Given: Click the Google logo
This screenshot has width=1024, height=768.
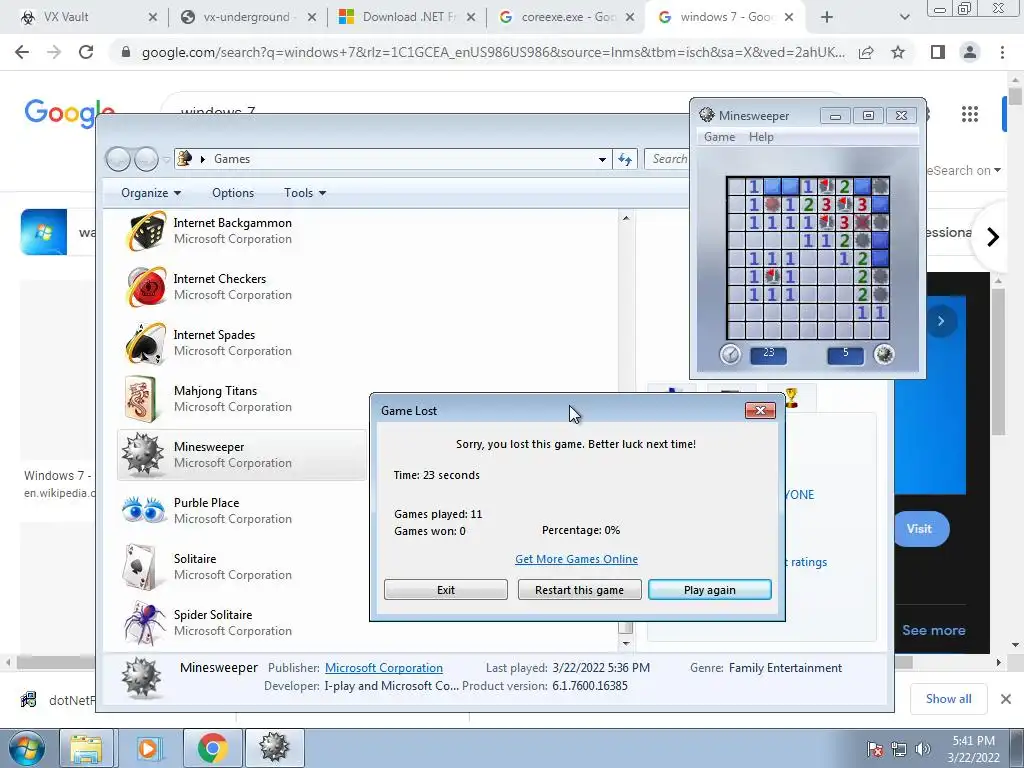Looking at the screenshot, I should [x=69, y=112].
